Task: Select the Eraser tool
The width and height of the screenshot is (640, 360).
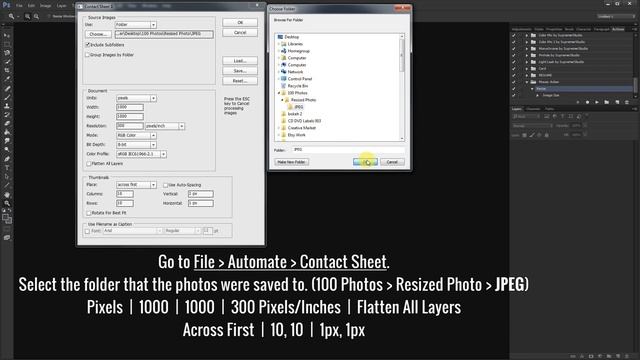Action: point(7,123)
